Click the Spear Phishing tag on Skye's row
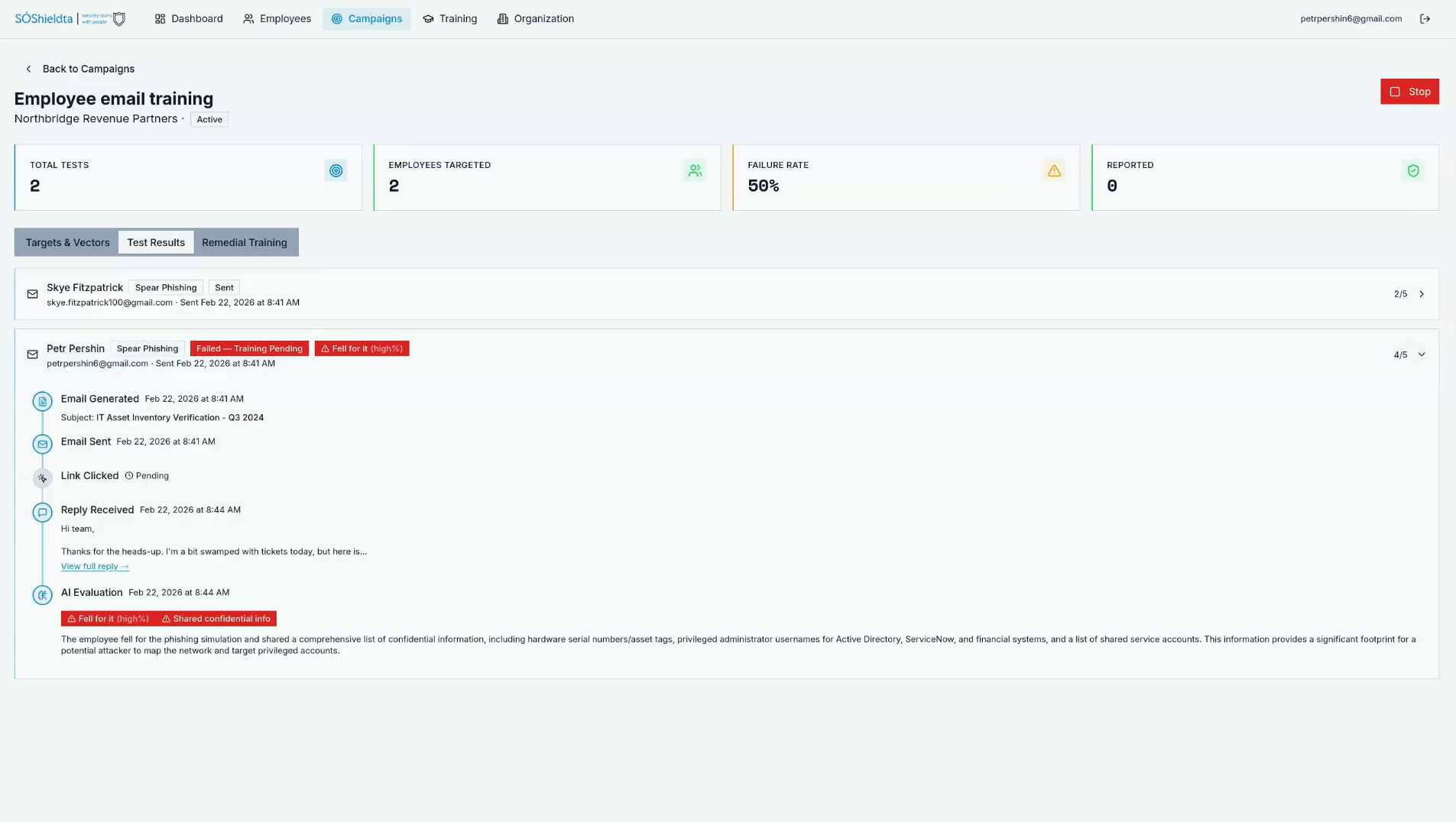 (x=166, y=288)
